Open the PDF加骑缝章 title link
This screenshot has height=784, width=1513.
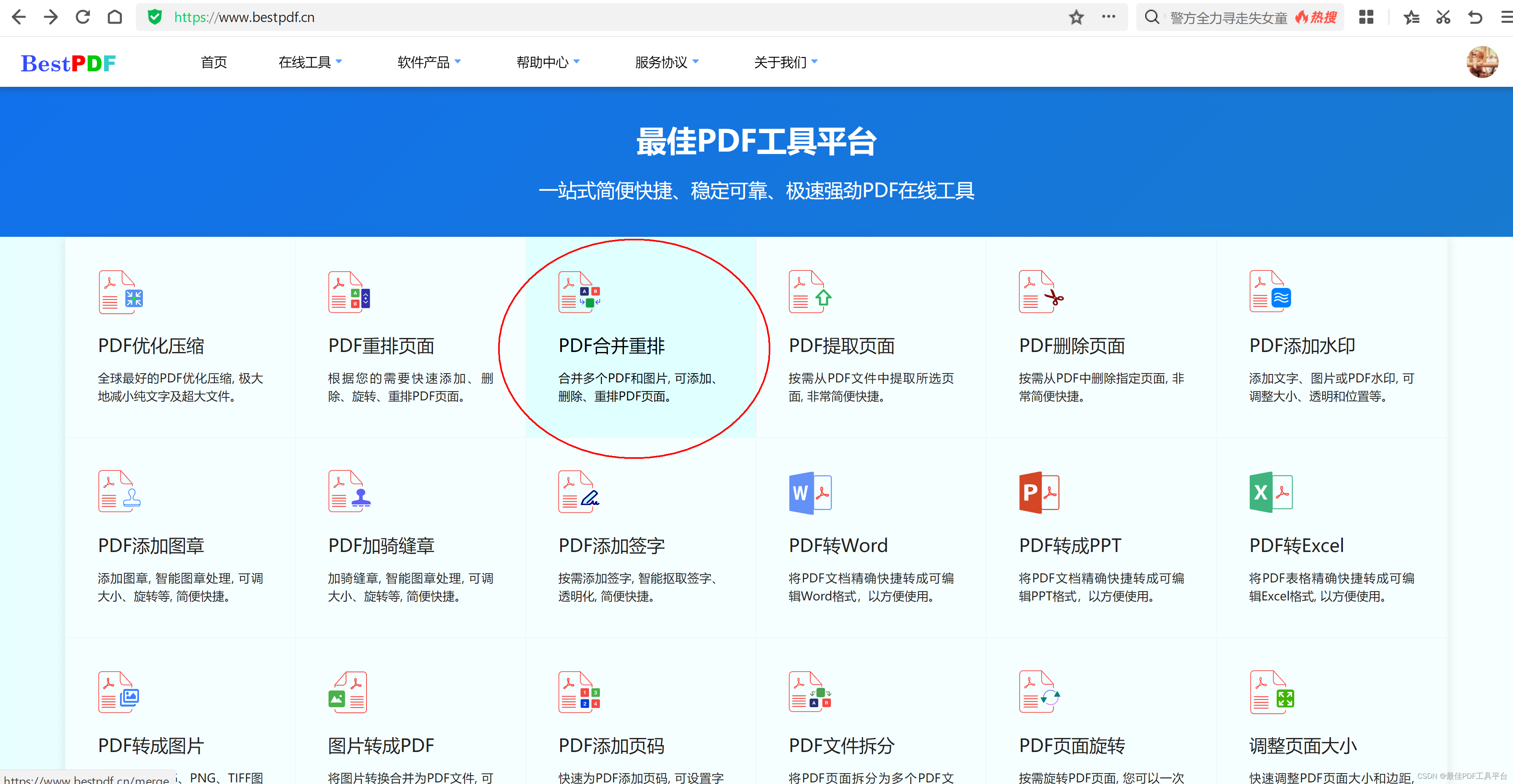click(381, 546)
